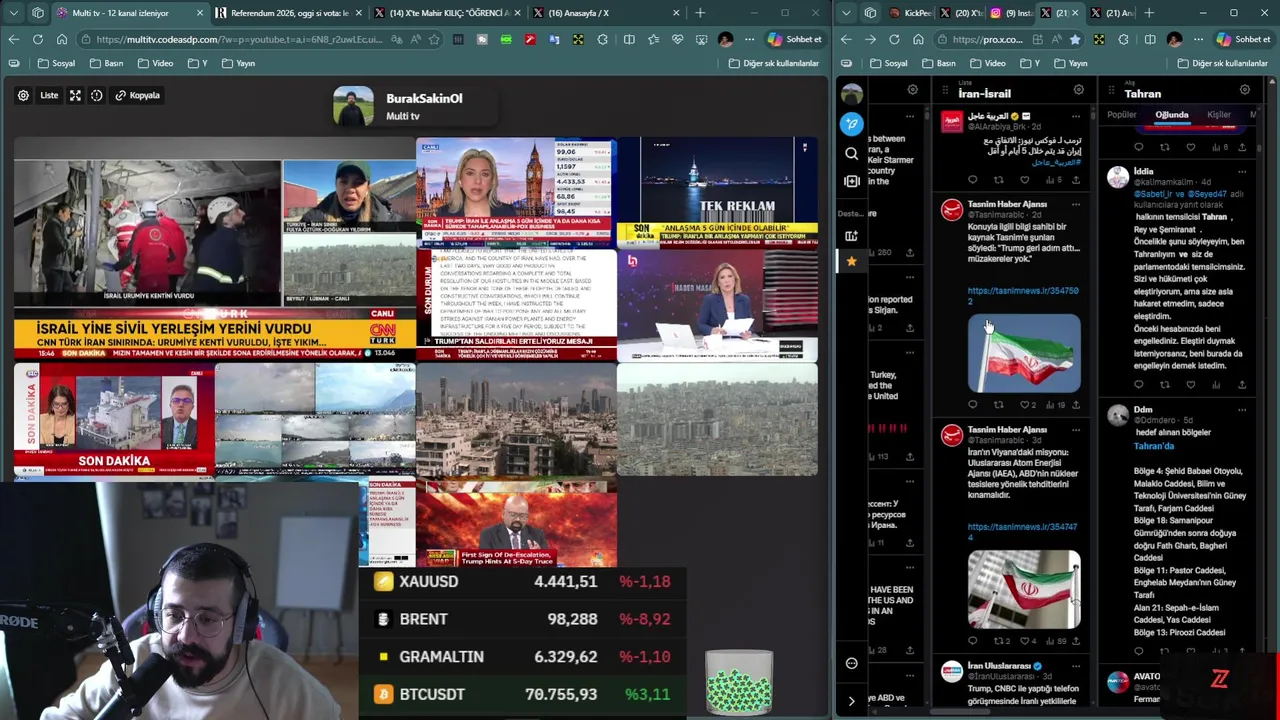Open X Pro search magnifier
The width and height of the screenshot is (1280, 720).
(852, 153)
